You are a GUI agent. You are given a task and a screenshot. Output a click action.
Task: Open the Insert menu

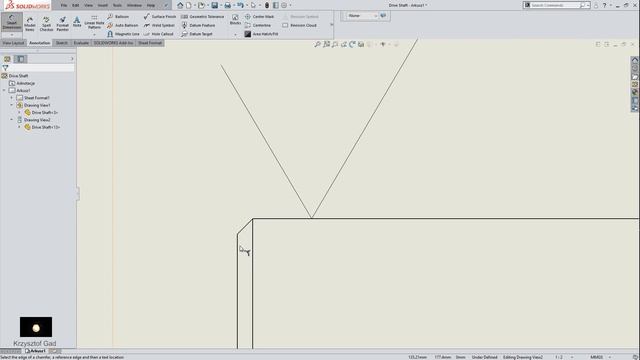pos(102,5)
